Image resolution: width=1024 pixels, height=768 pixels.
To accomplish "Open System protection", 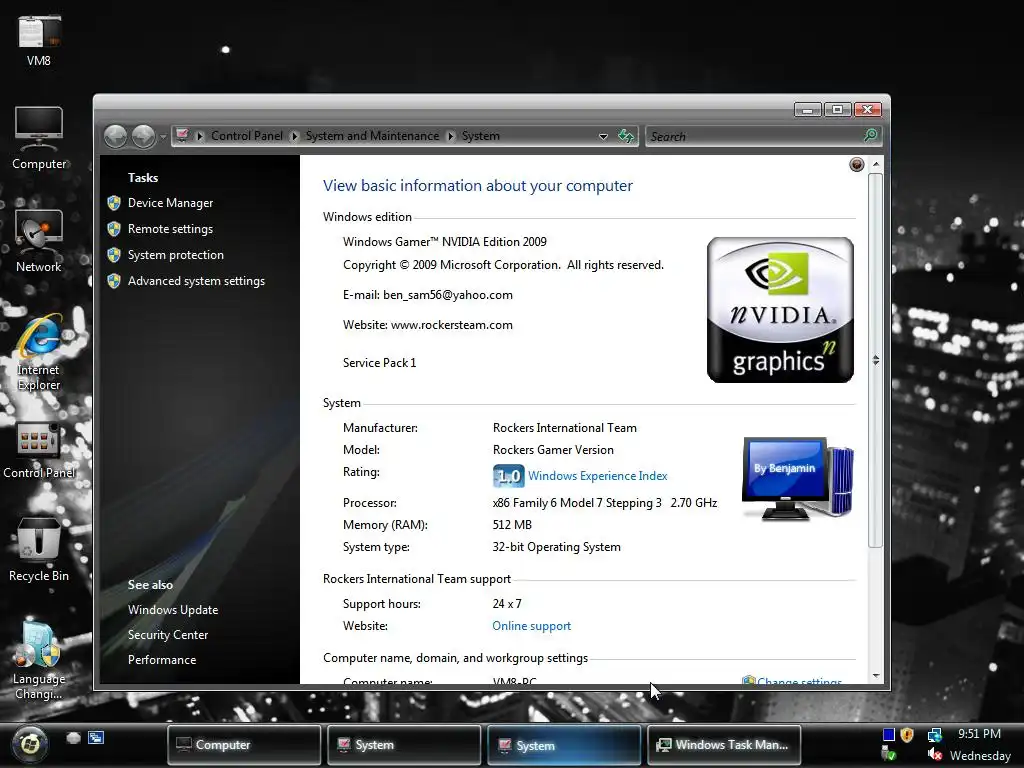I will (176, 255).
